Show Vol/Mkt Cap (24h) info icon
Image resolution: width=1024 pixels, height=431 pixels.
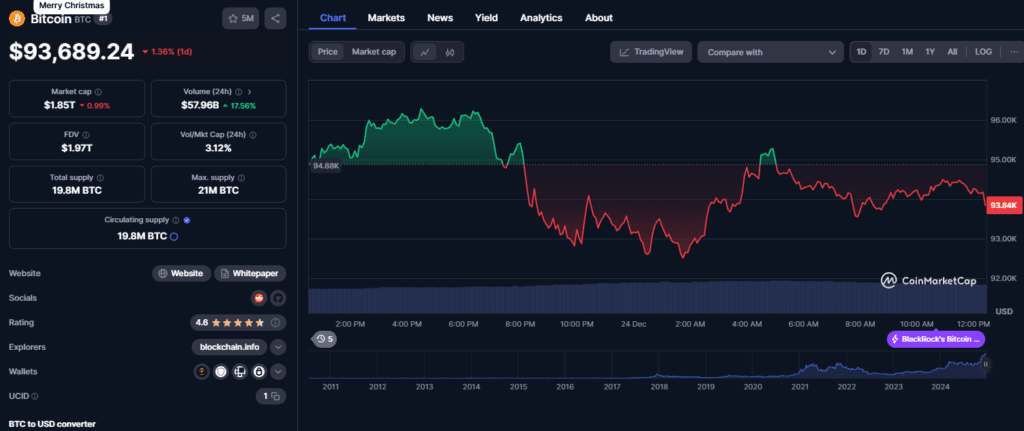[x=253, y=135]
